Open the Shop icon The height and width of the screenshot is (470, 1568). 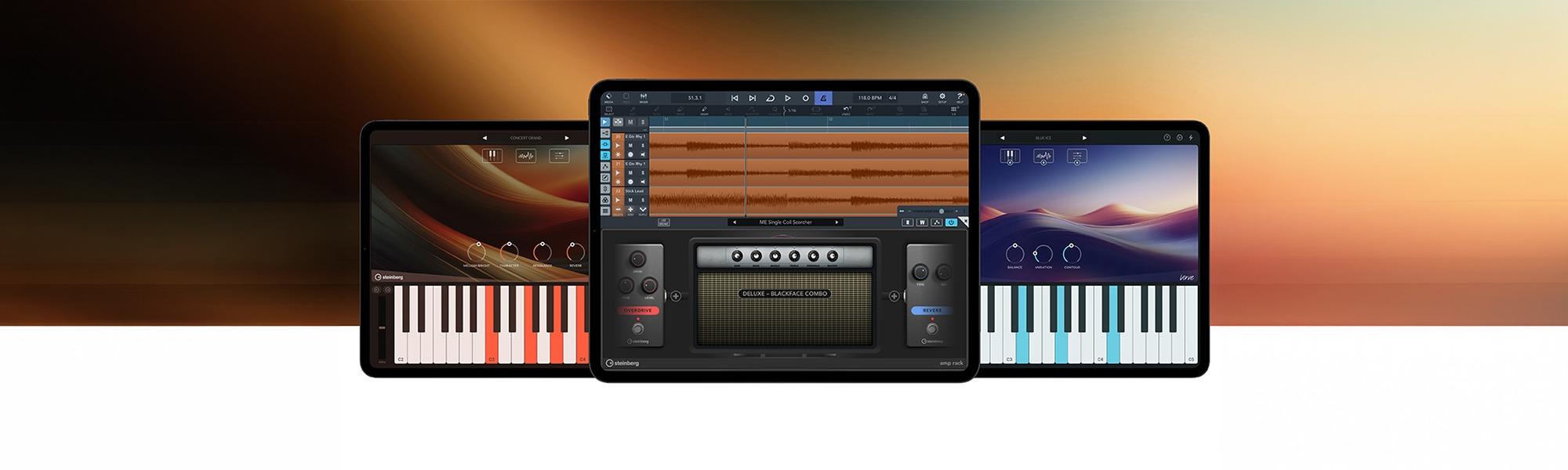coord(924,97)
